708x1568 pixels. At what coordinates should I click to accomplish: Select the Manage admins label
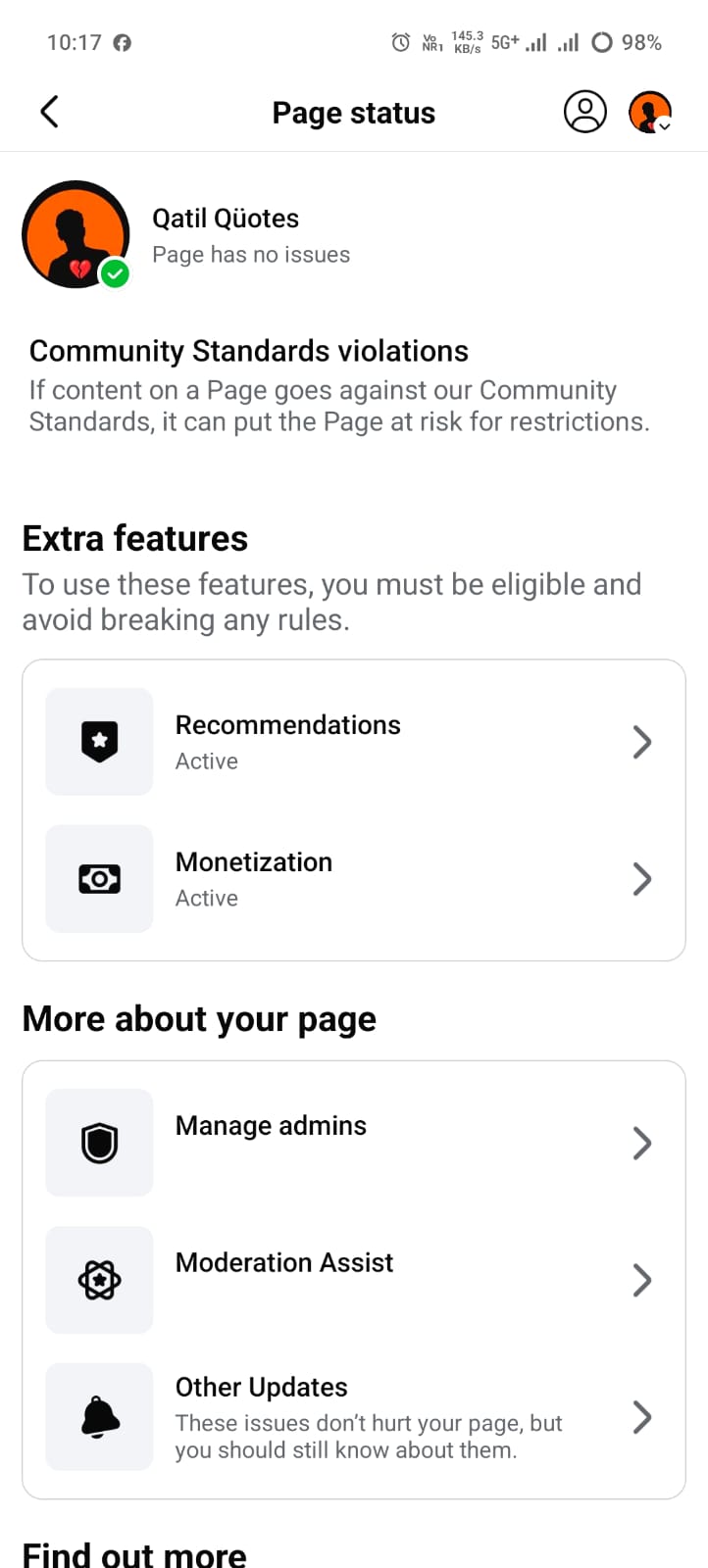[x=271, y=1126]
